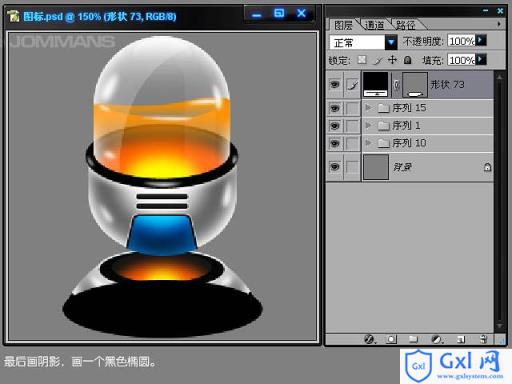Screen dimensions: 512x384
Task: Expand the 序列 15 group triangle
Action: click(368, 108)
